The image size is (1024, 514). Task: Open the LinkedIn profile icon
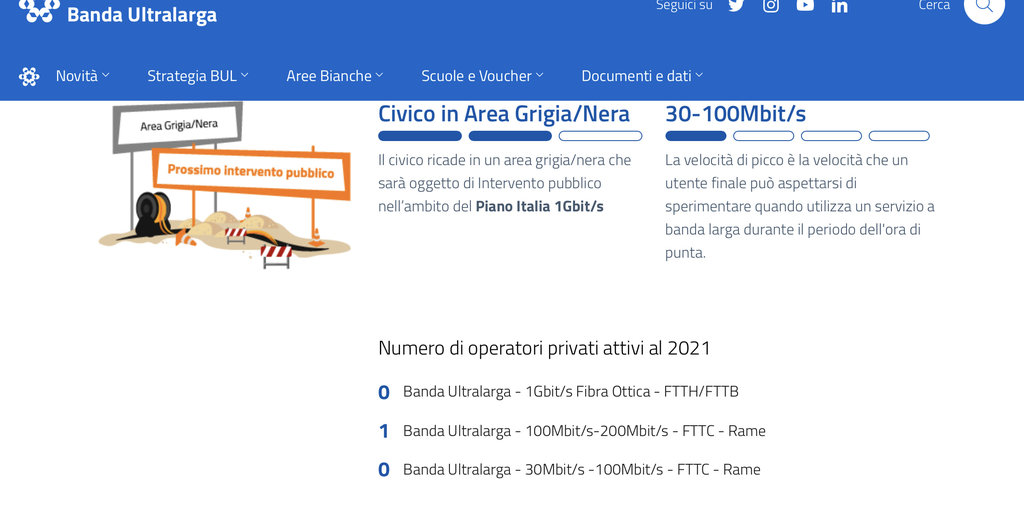coord(840,7)
